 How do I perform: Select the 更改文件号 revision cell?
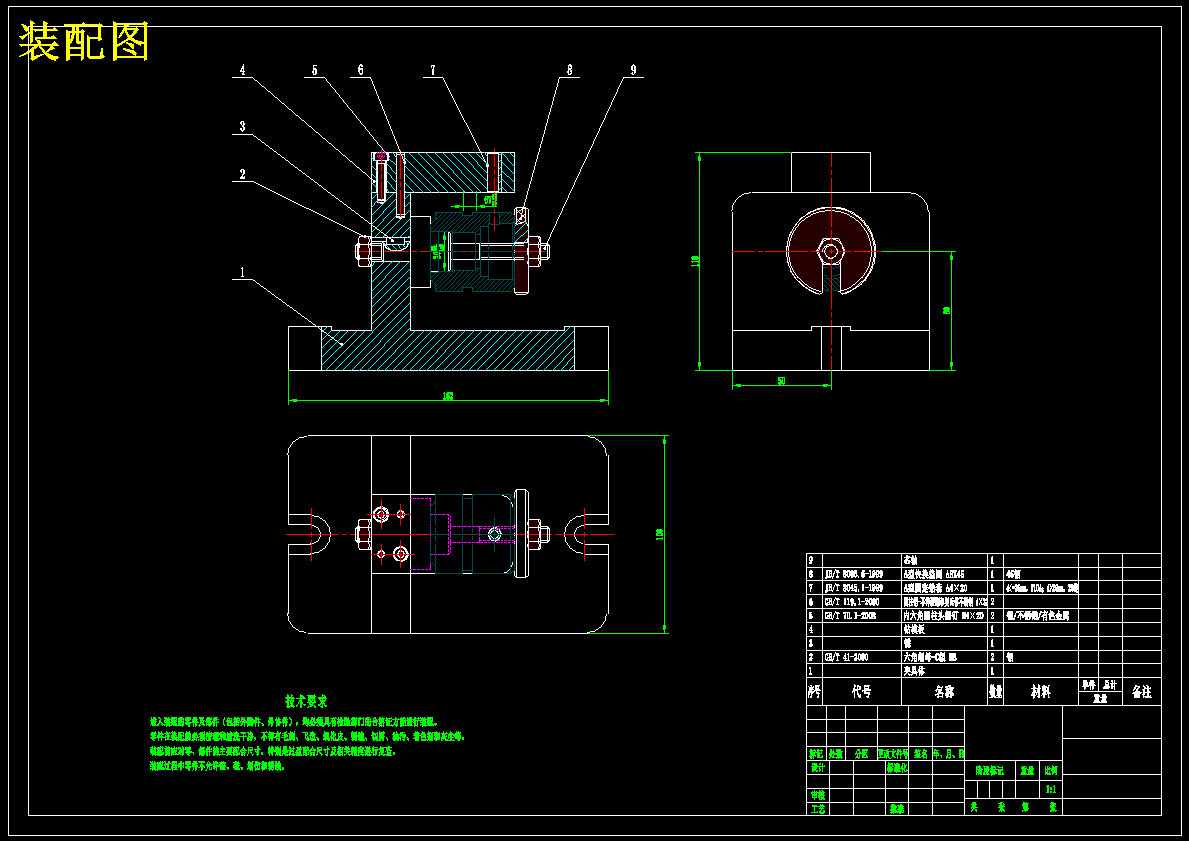click(893, 755)
